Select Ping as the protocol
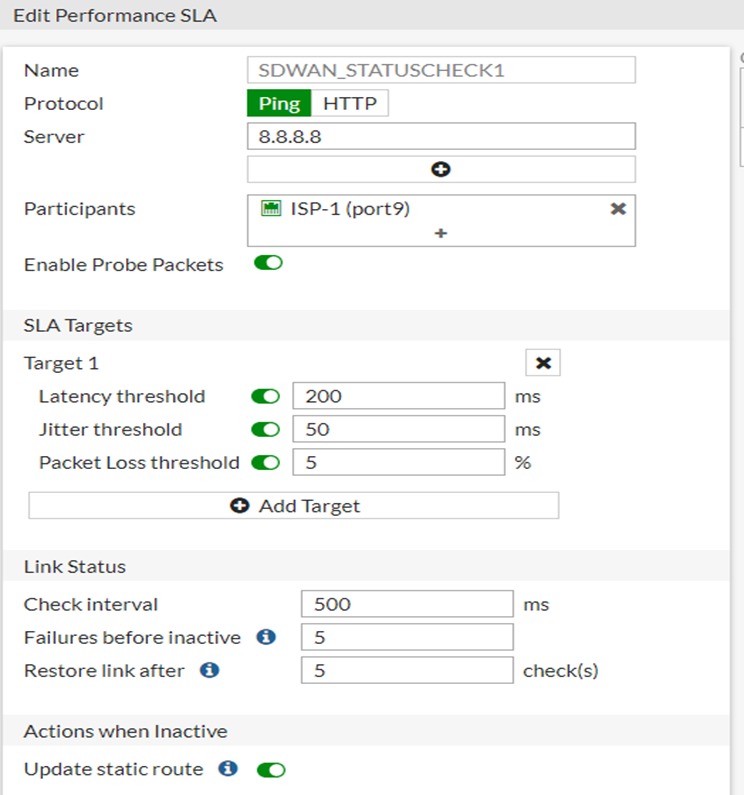 pos(279,103)
